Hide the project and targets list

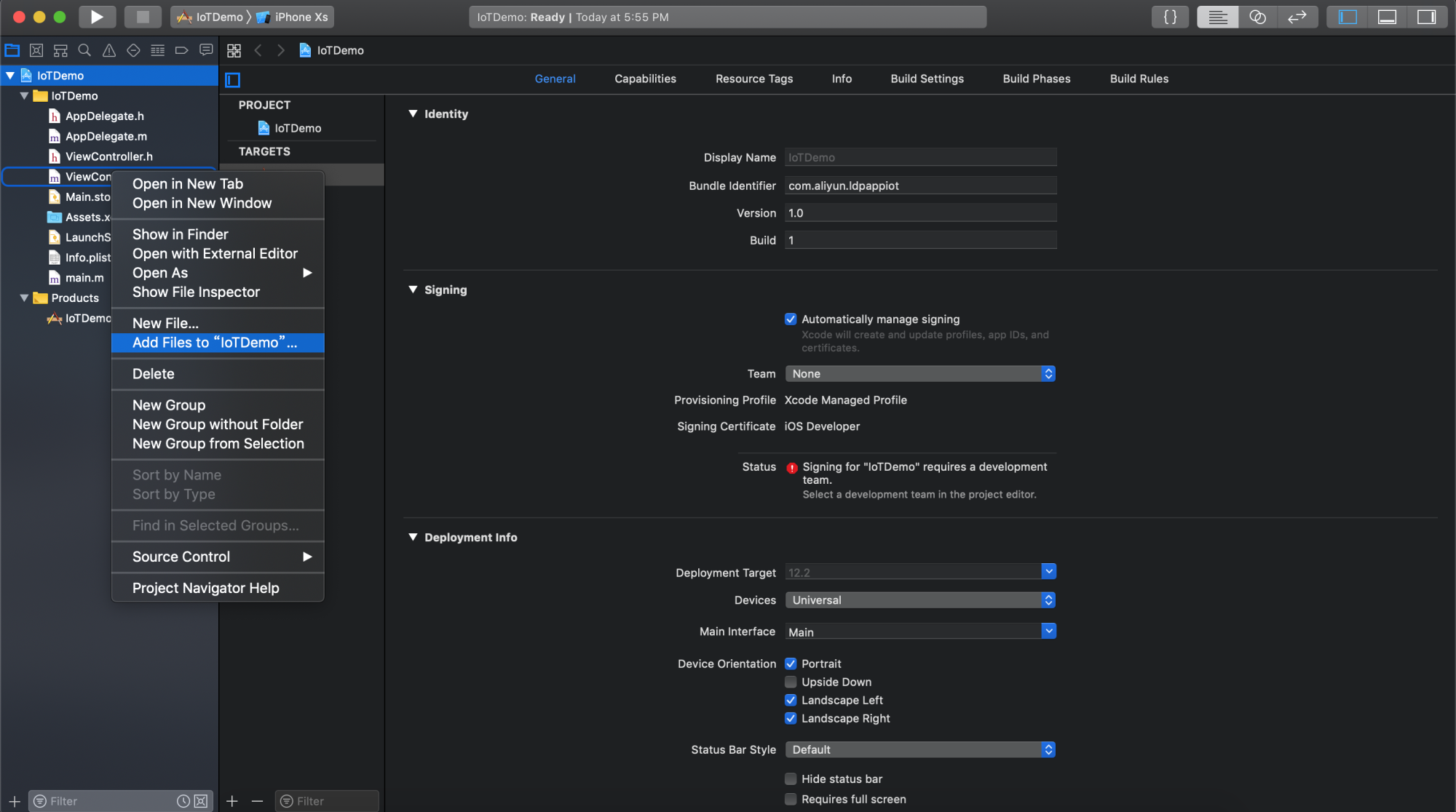[x=233, y=80]
